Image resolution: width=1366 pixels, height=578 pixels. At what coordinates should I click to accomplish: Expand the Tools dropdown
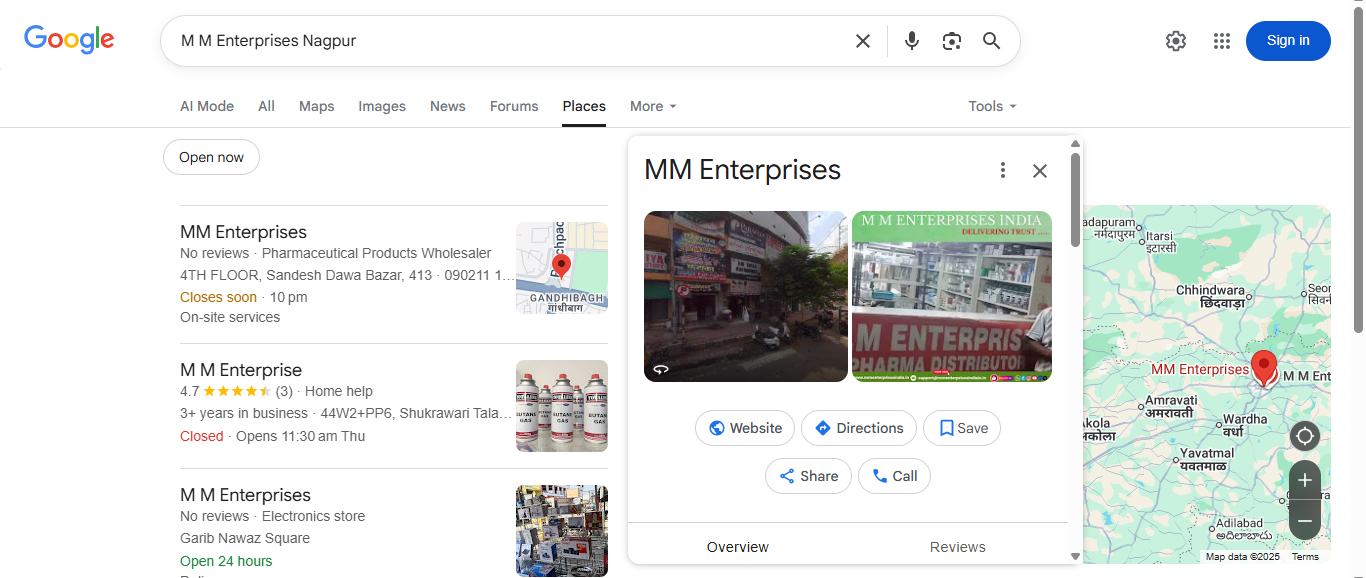coord(991,106)
